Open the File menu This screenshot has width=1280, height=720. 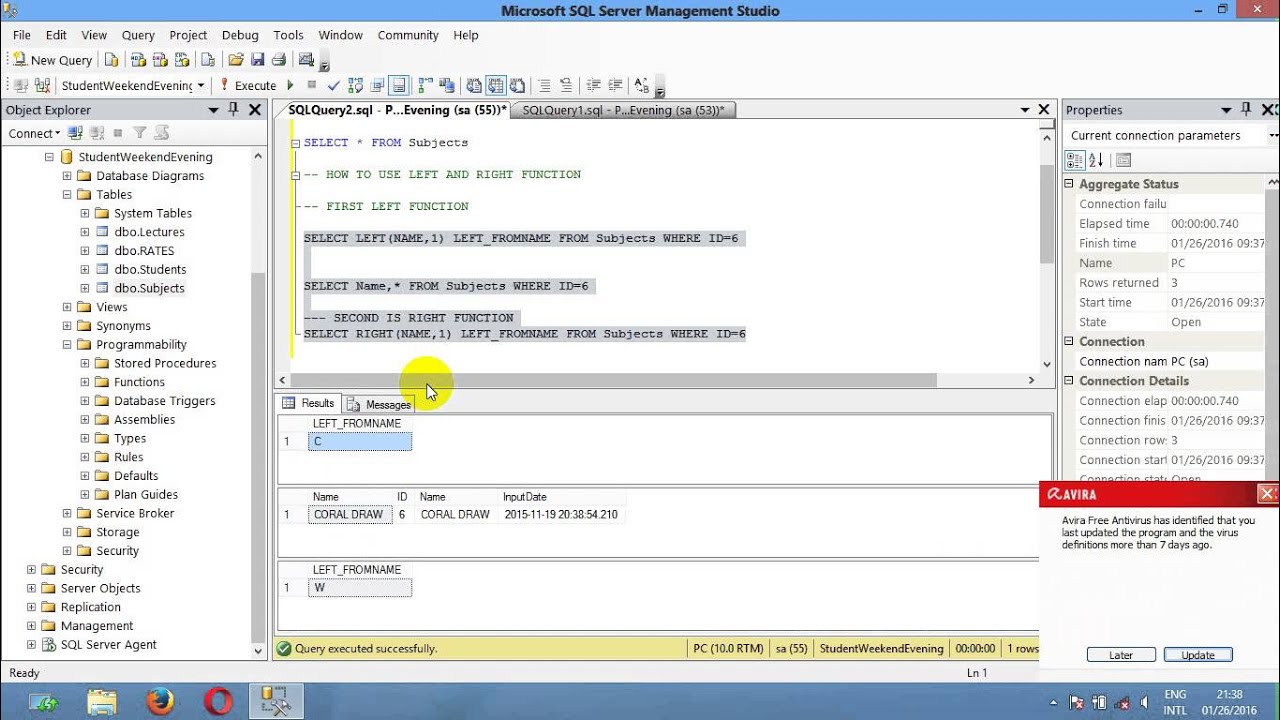tap(22, 35)
